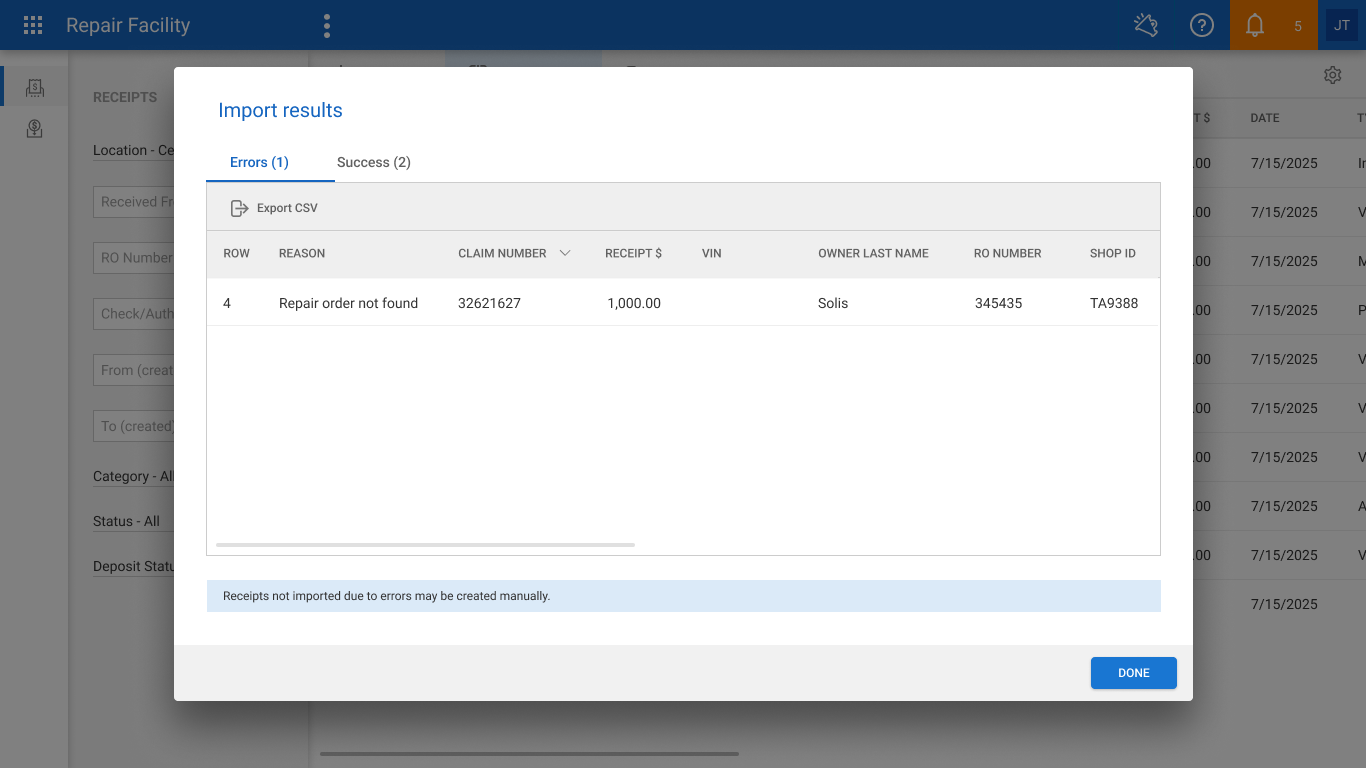This screenshot has width=1366, height=768.
Task: Select the deposits money bag sidebar icon
Action: (x=35, y=128)
